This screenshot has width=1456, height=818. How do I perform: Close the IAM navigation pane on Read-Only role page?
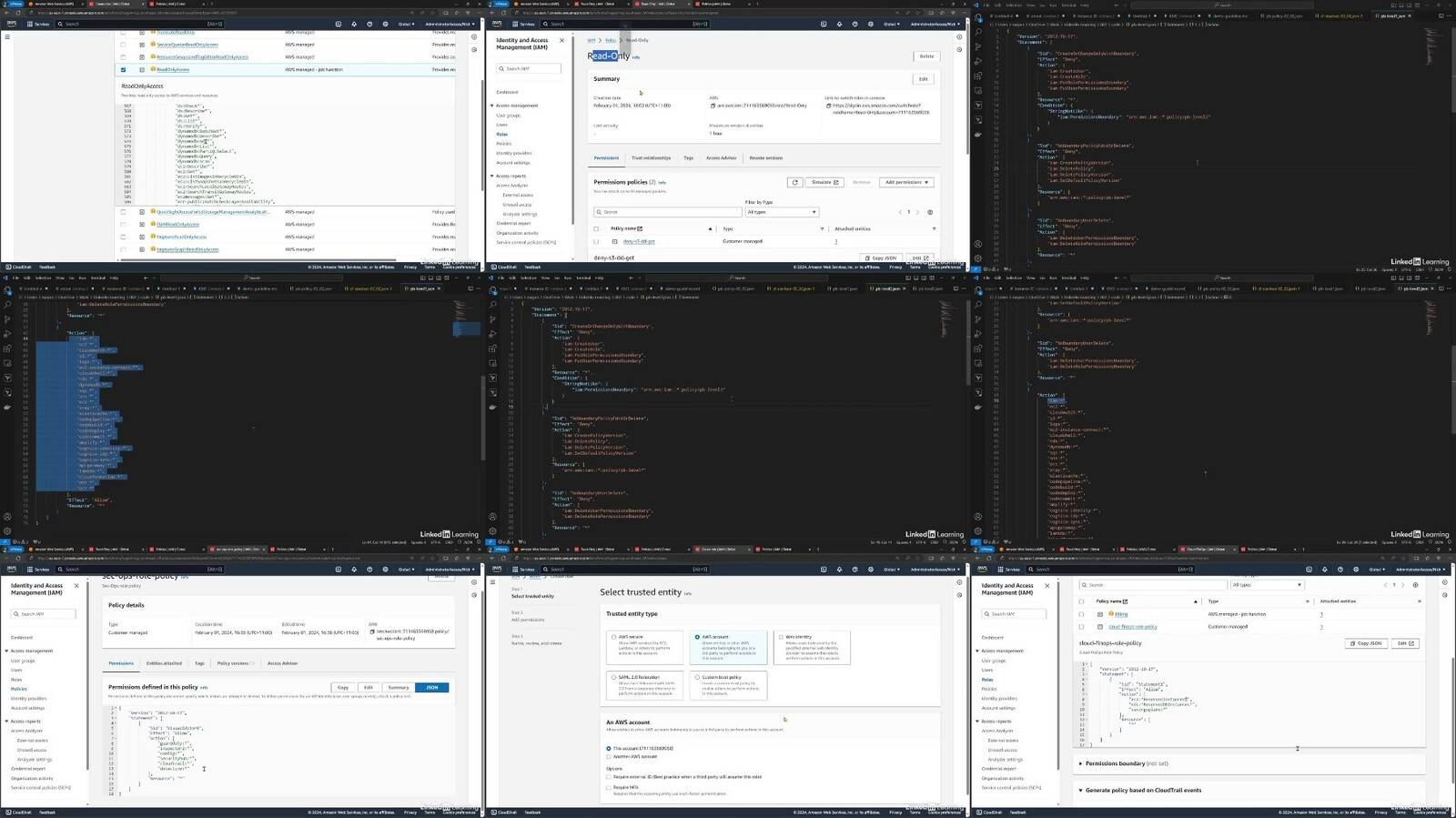tap(561, 40)
